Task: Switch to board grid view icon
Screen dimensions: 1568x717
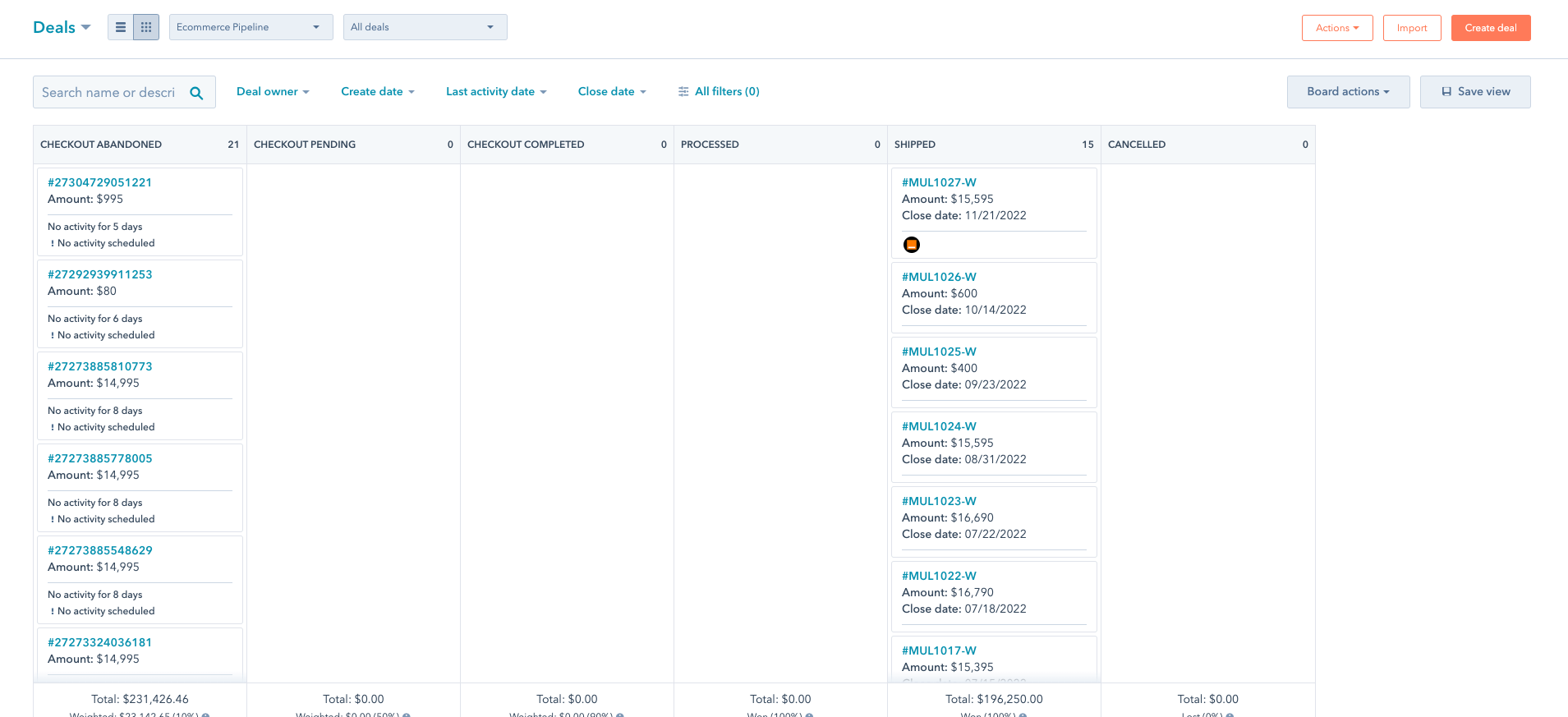Action: [x=146, y=27]
